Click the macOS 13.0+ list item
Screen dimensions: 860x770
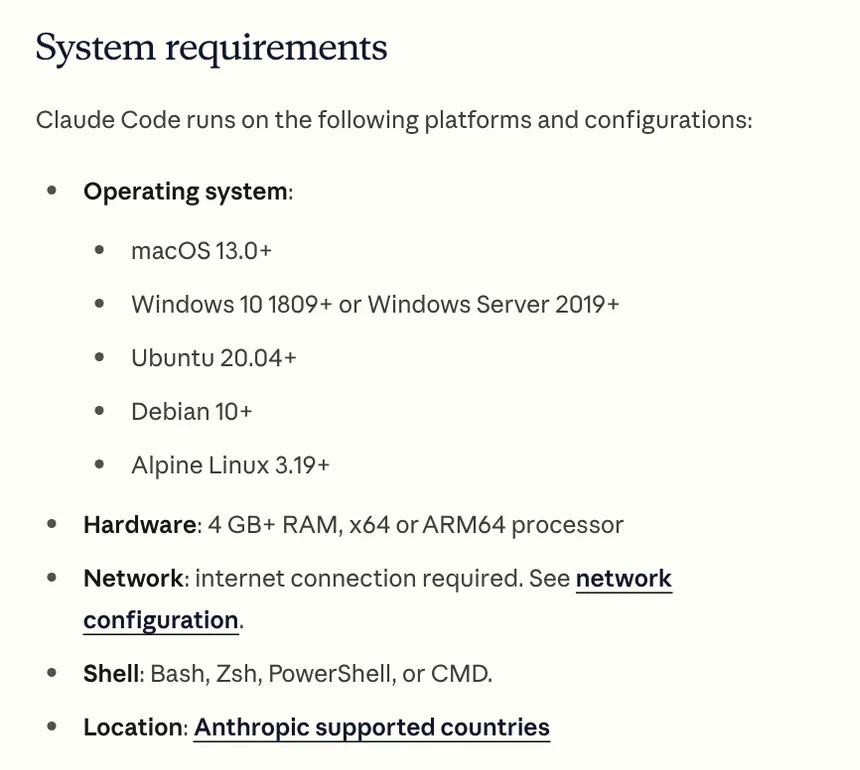201,251
